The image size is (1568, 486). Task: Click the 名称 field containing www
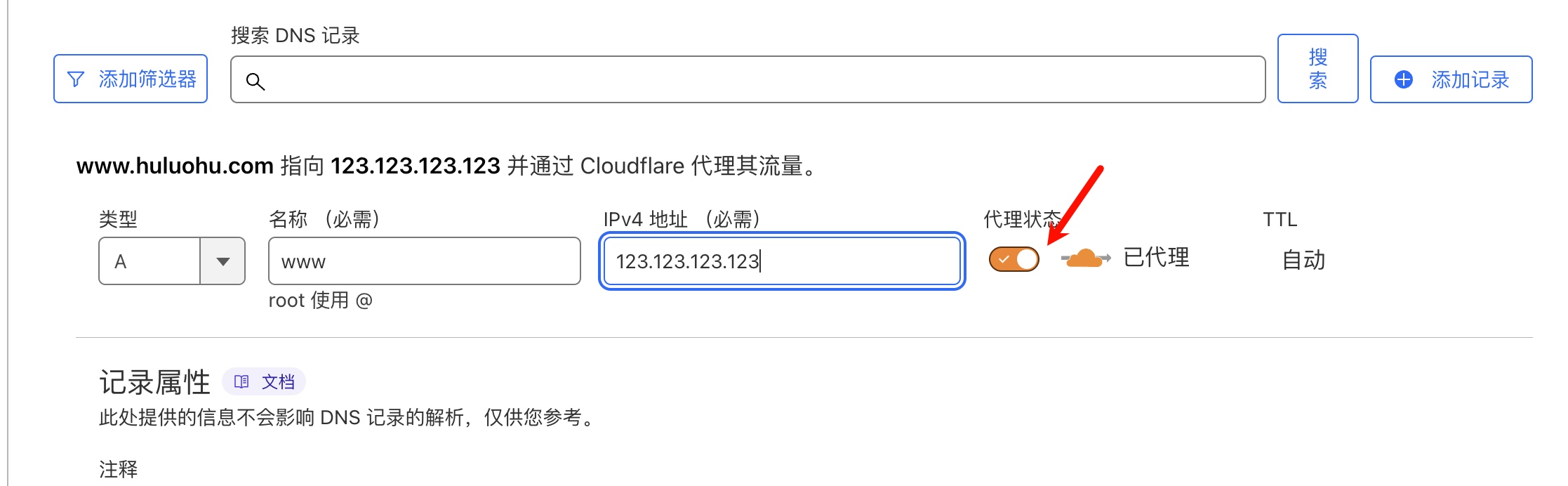[x=425, y=261]
